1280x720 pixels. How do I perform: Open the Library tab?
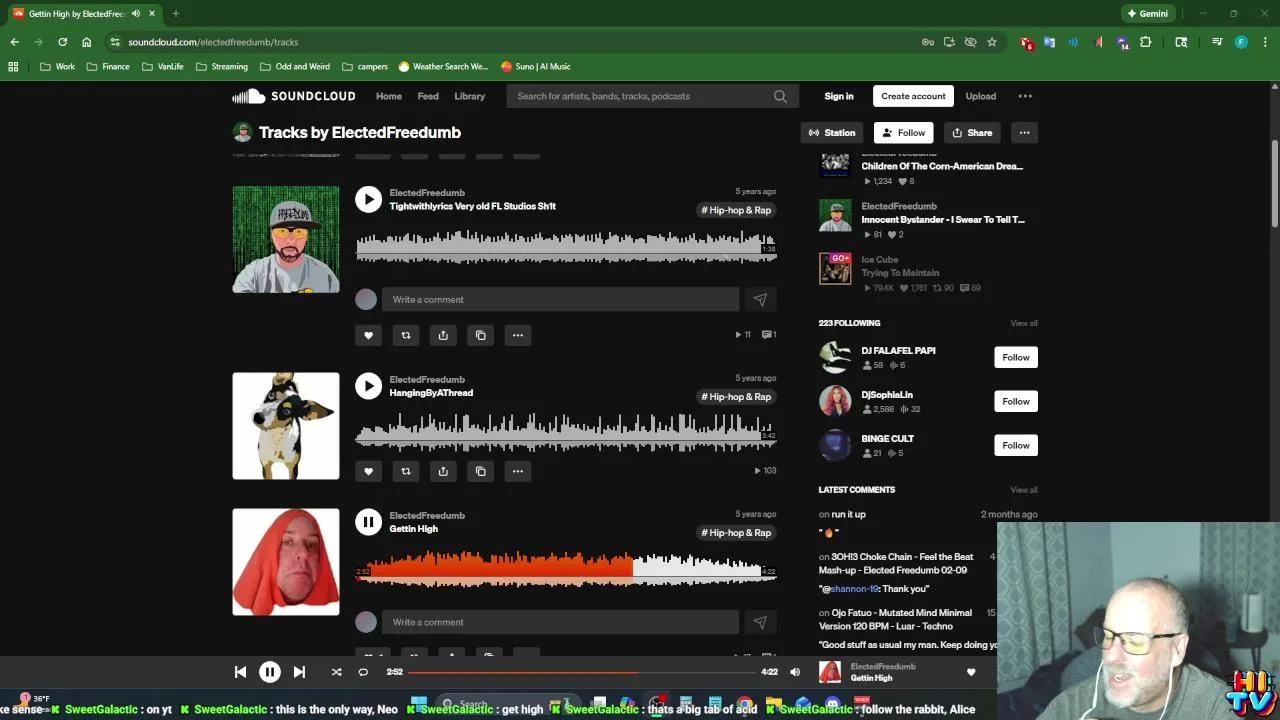469,96
